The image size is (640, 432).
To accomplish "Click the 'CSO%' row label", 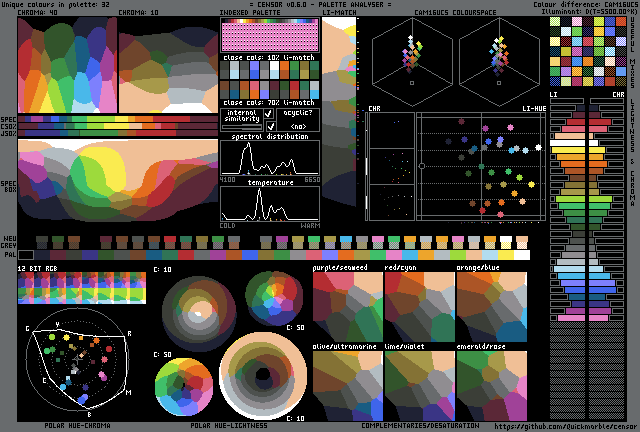I will [9, 127].
